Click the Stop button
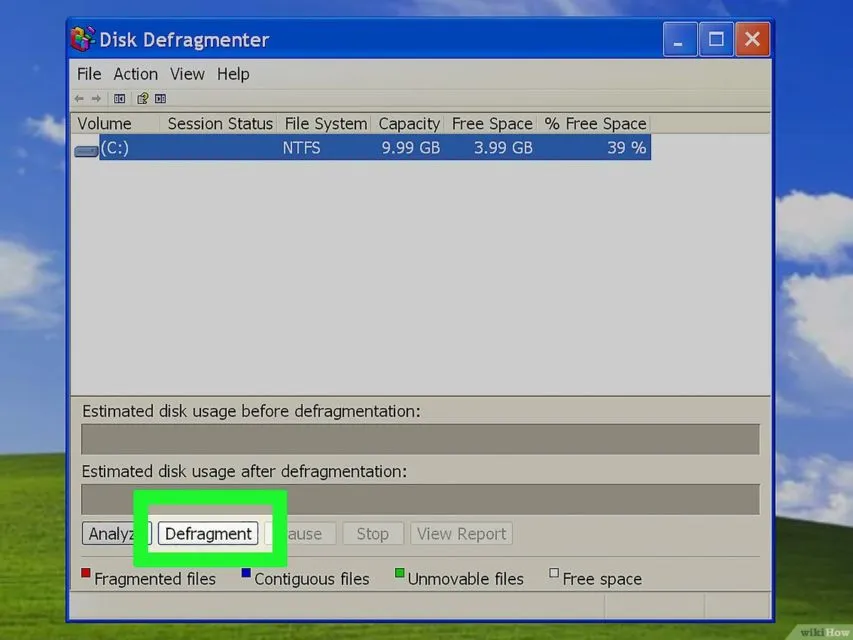Viewport: 853px width, 640px height. click(x=373, y=533)
